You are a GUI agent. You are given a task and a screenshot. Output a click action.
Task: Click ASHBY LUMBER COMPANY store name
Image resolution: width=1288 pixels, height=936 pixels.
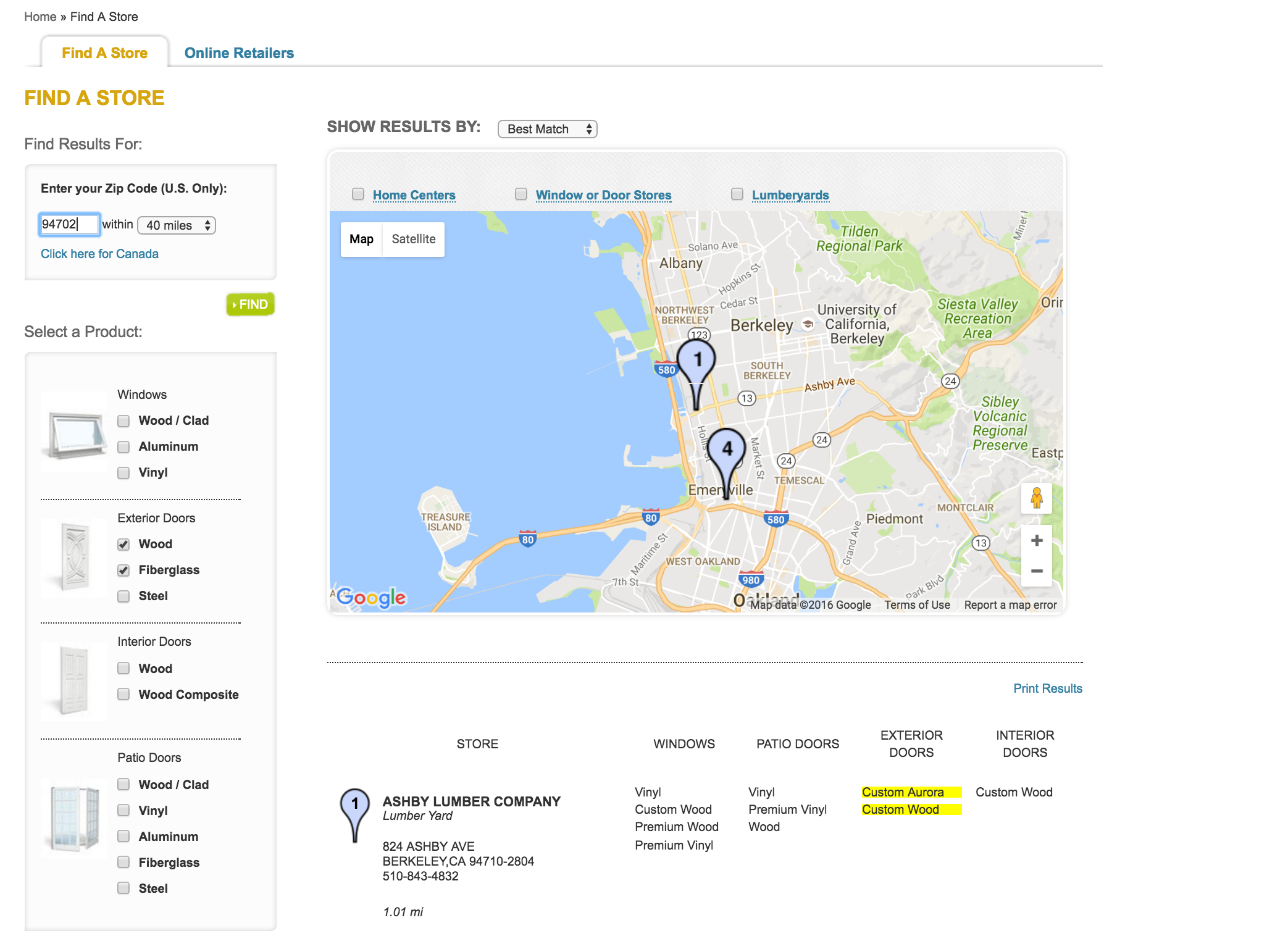click(472, 801)
